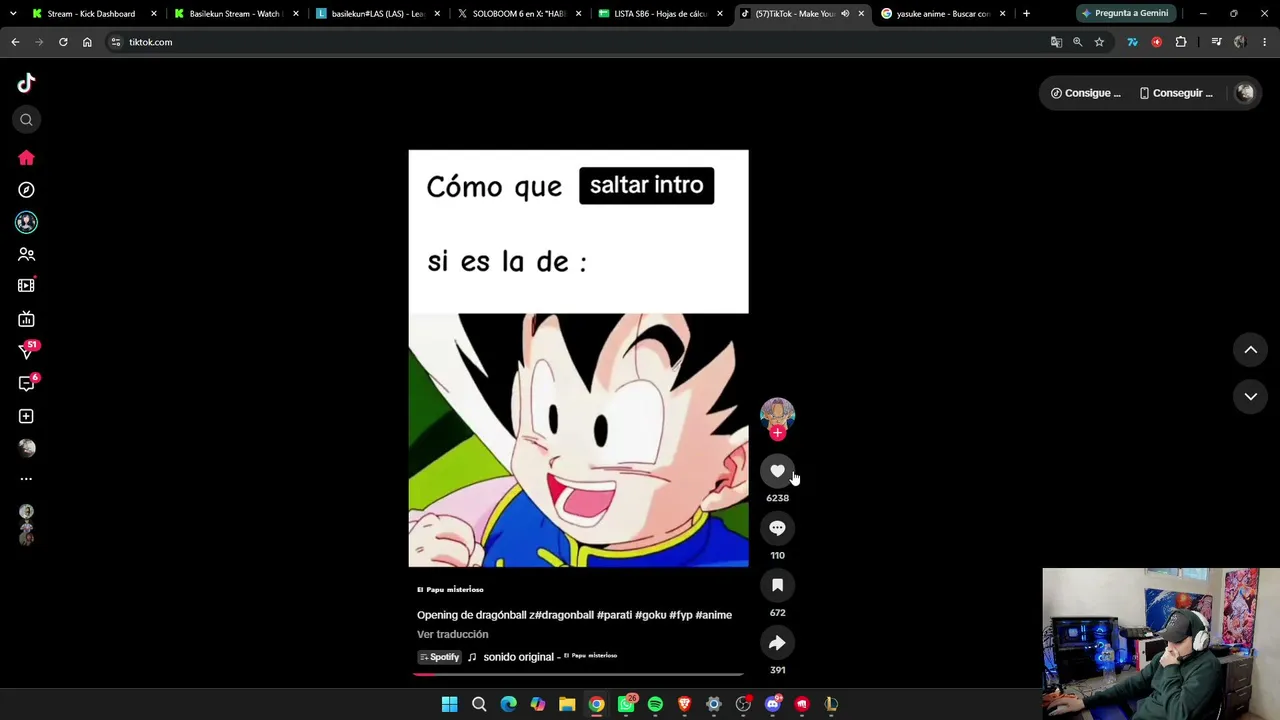Like the video with the heart icon

click(x=777, y=471)
